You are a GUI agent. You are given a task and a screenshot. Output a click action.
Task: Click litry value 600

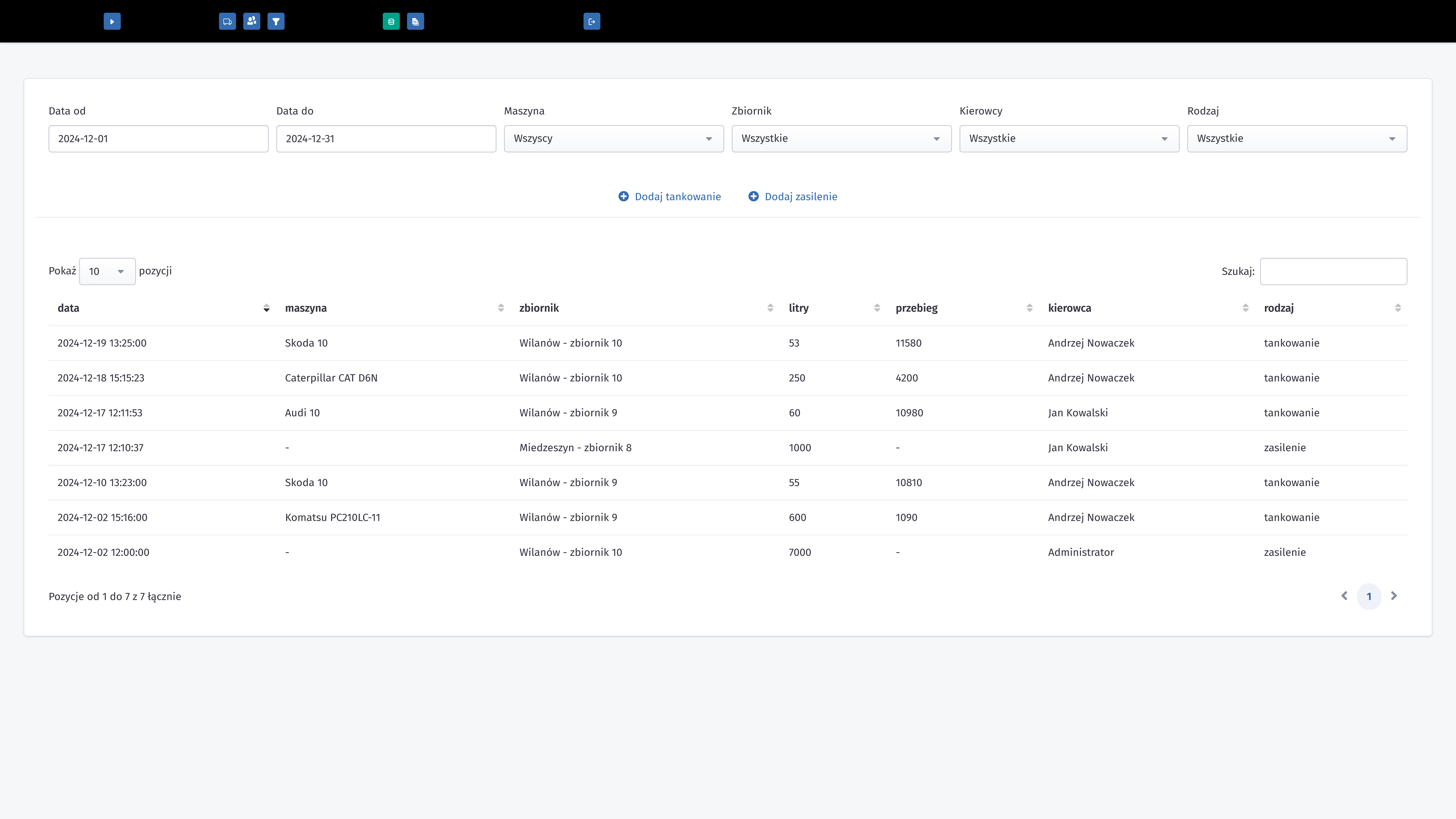[x=798, y=518]
